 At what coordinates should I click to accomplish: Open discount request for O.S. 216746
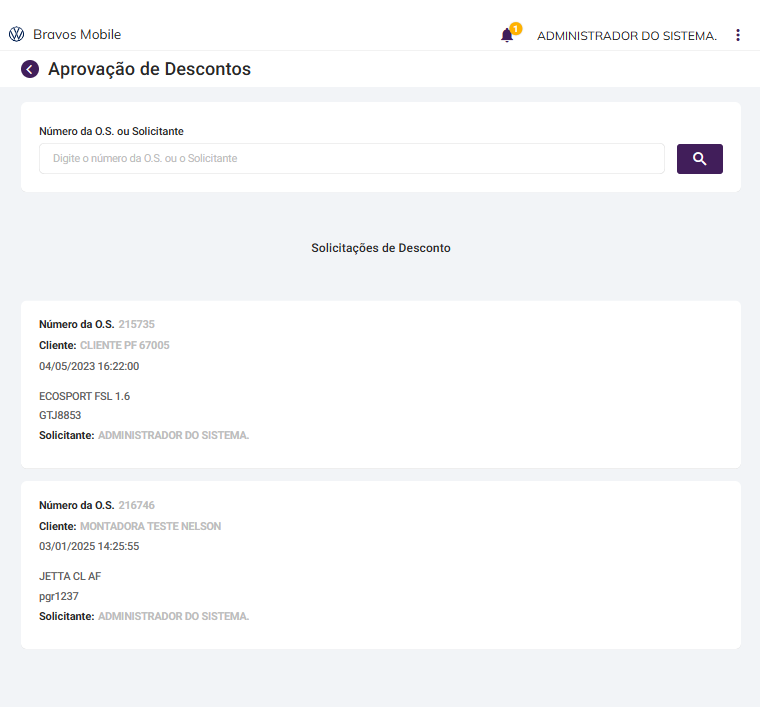[136, 505]
